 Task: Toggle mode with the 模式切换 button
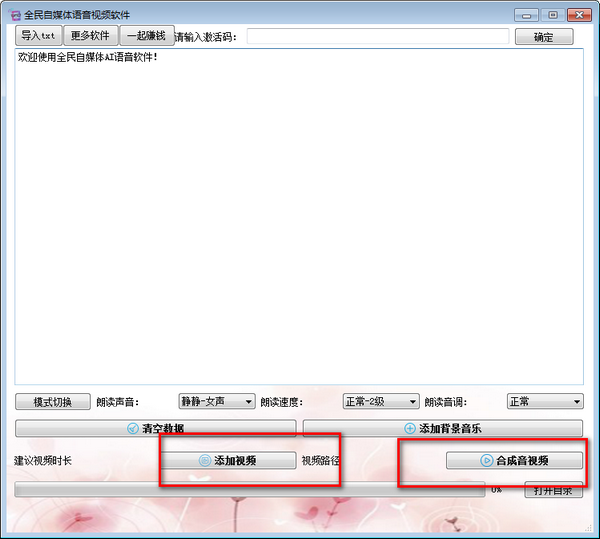(x=52, y=402)
